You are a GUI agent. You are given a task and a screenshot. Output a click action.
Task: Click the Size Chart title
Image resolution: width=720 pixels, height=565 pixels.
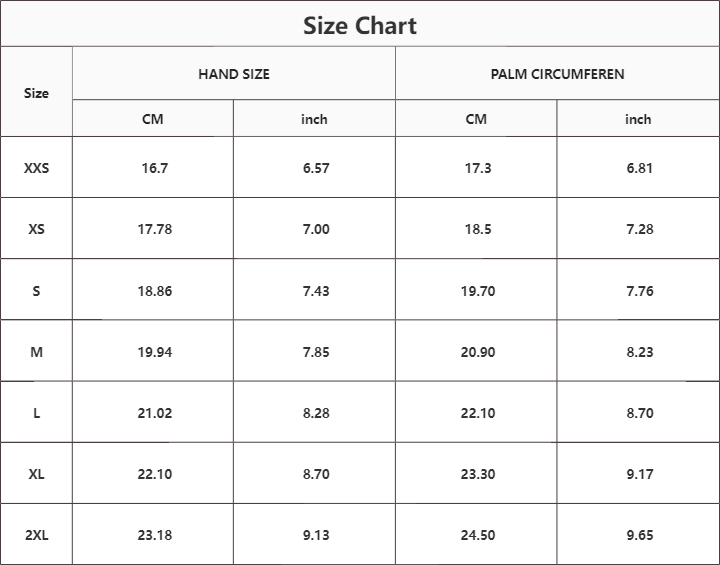pos(360,25)
